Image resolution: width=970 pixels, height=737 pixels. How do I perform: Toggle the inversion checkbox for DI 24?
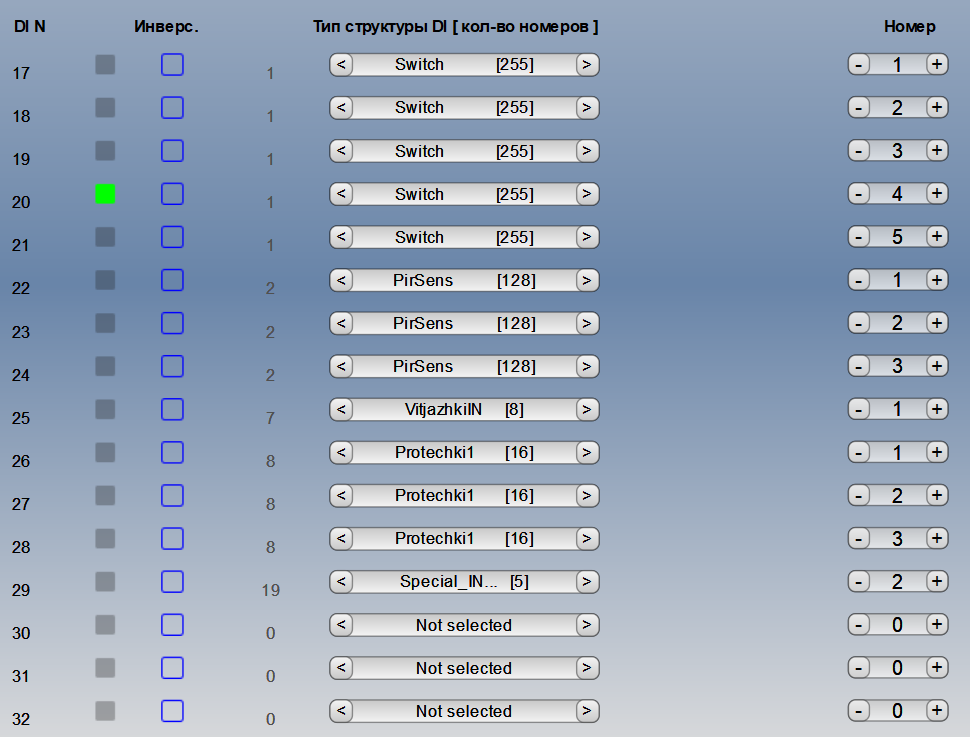click(x=172, y=366)
